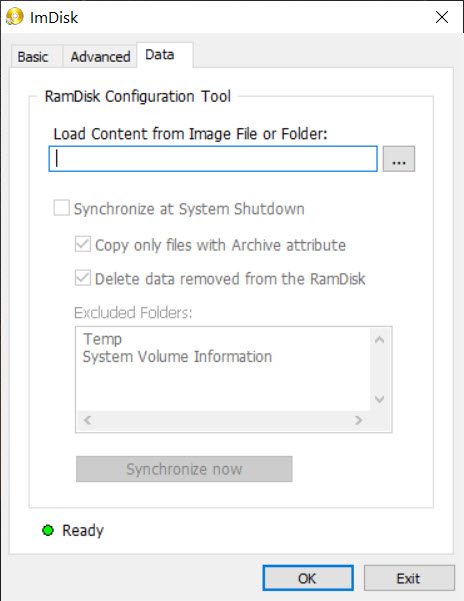
Task: Click the right arrow of the horizontal scrollbar
Action: pyautogui.click(x=359, y=420)
